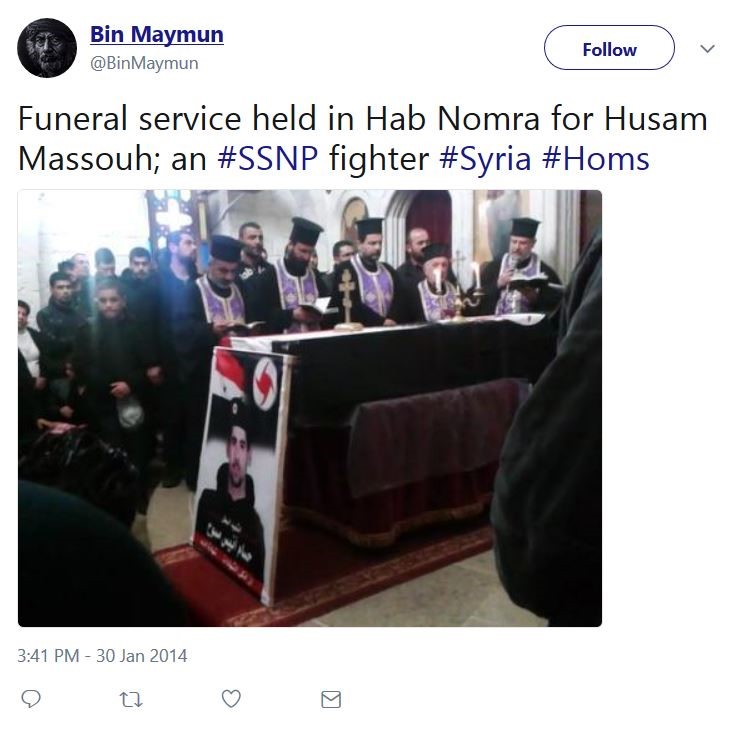Click the golden cross on the altar
The width and height of the screenshot is (751, 730).
coord(348,299)
